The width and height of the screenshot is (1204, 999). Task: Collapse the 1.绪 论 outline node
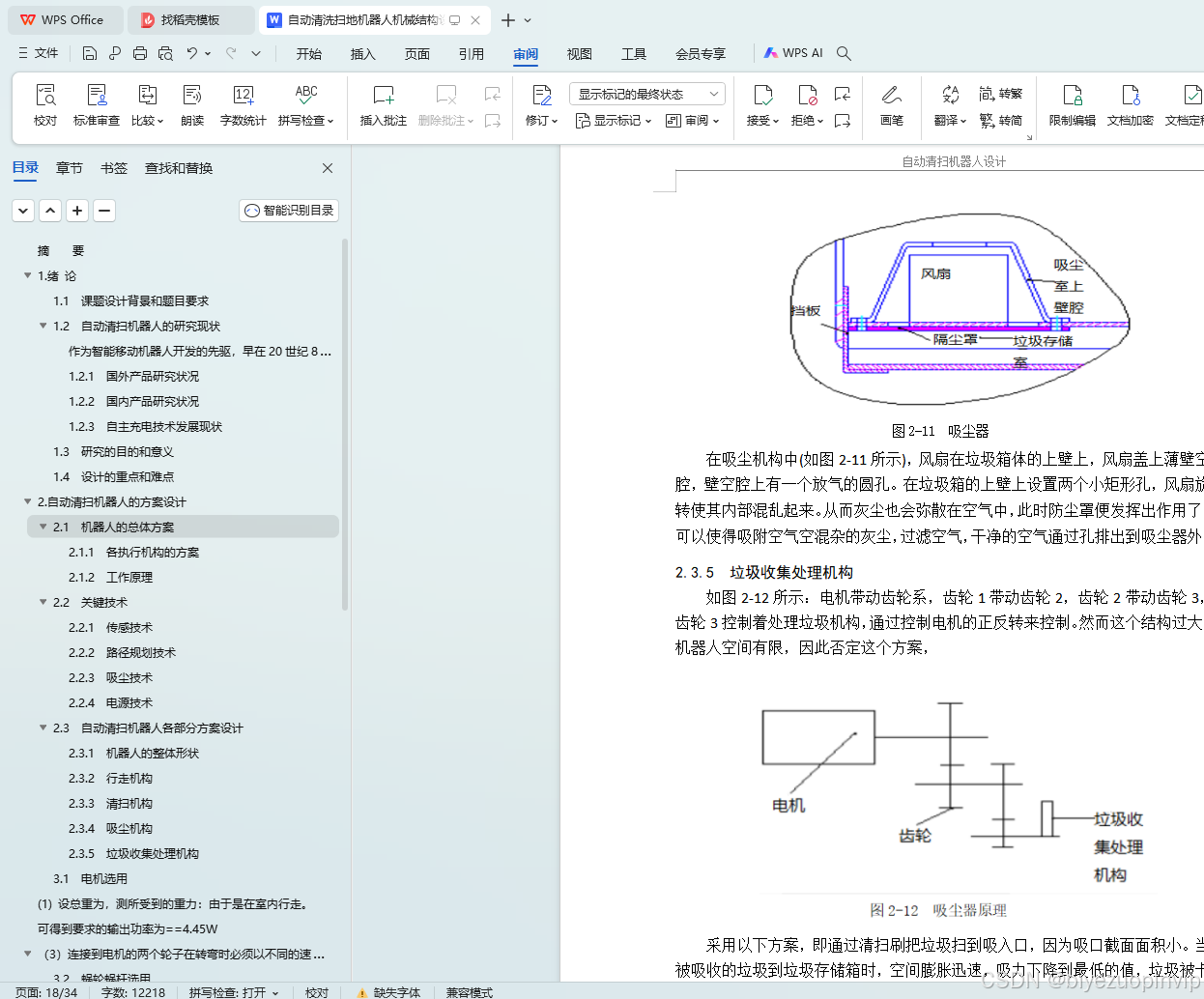tap(27, 275)
